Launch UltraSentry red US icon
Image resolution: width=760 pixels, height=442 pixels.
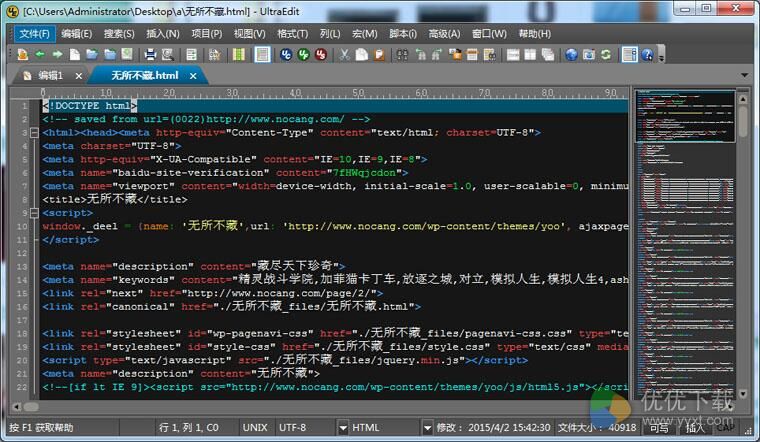tap(321, 54)
